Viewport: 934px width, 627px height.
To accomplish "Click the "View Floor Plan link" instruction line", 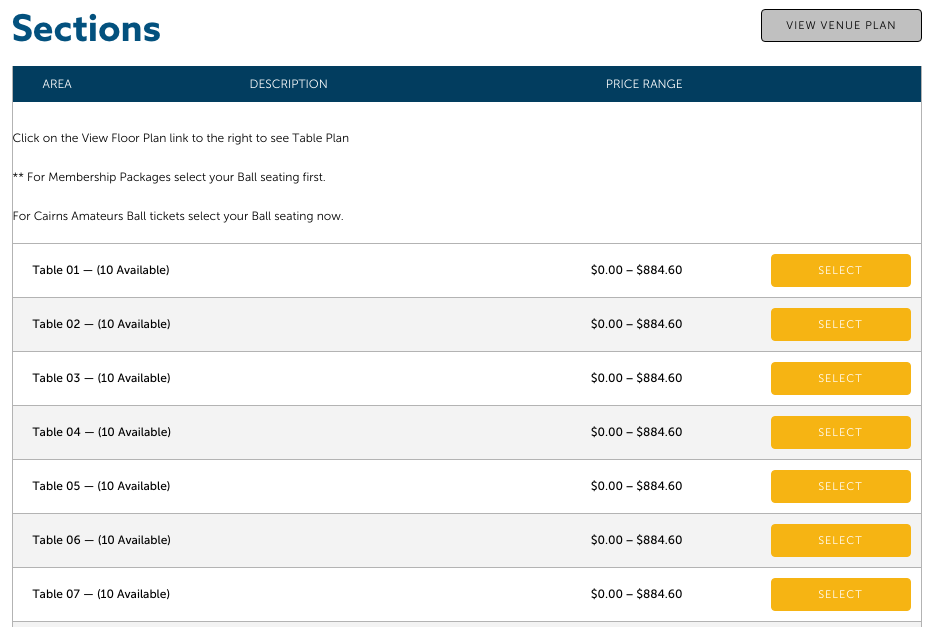I will (180, 138).
